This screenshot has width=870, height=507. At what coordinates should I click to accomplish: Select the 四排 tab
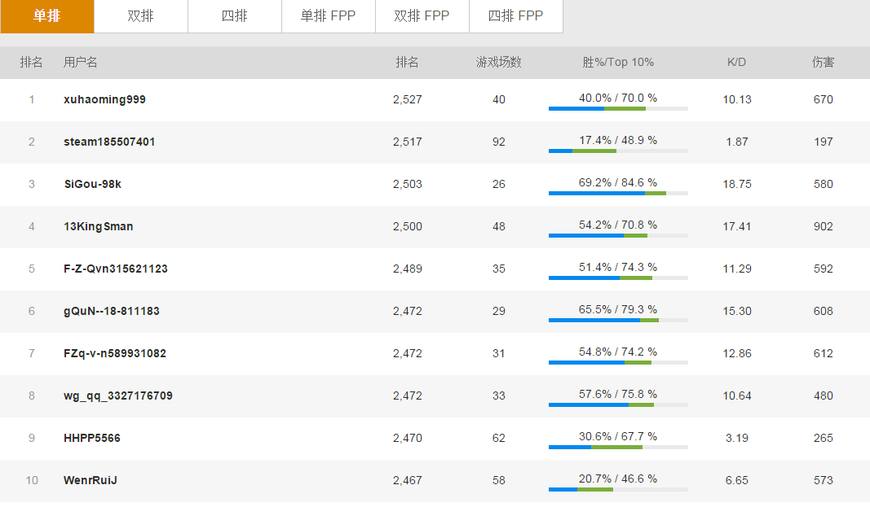point(235,16)
